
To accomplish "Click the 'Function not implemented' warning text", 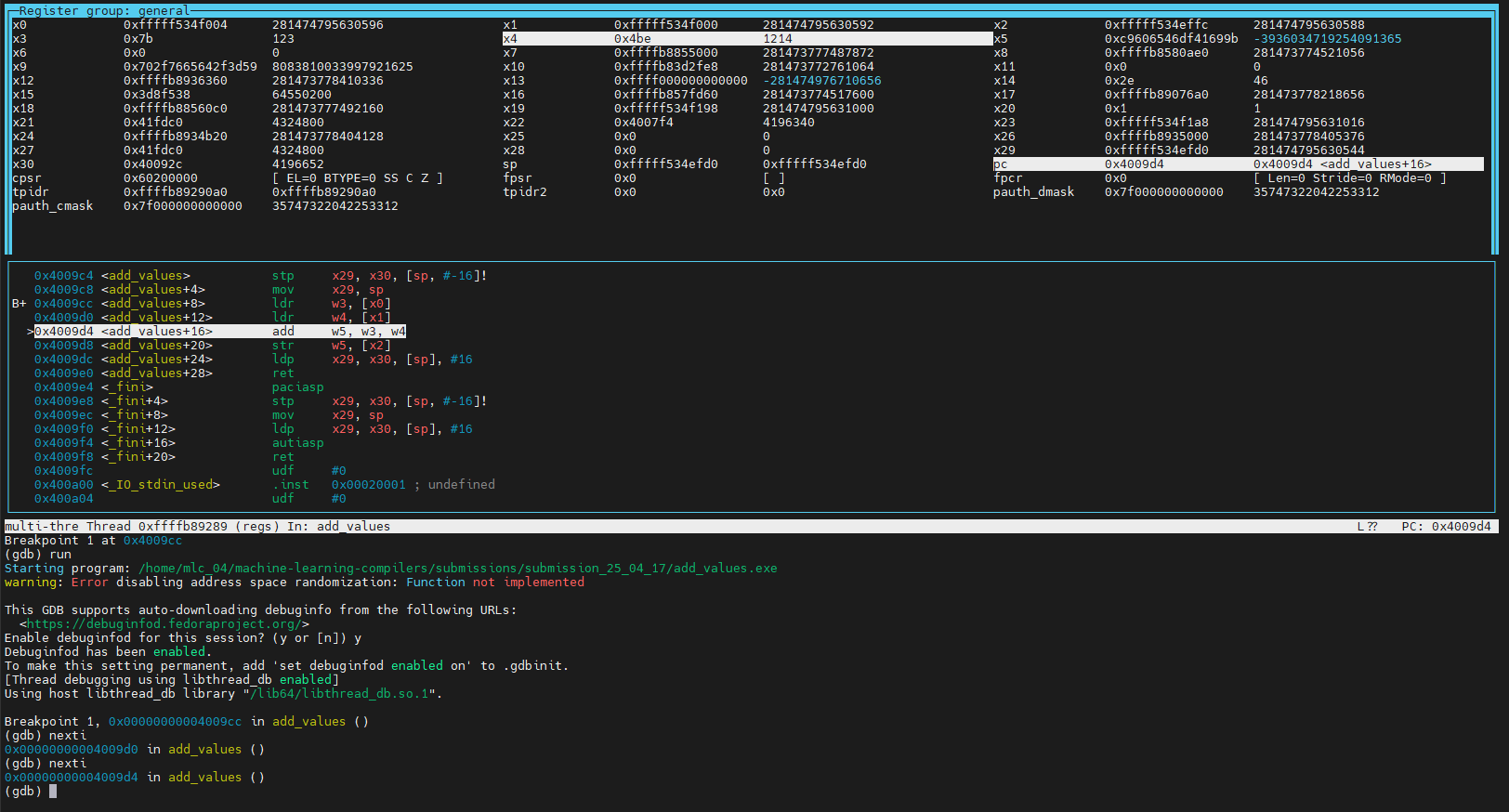I will click(495, 583).
